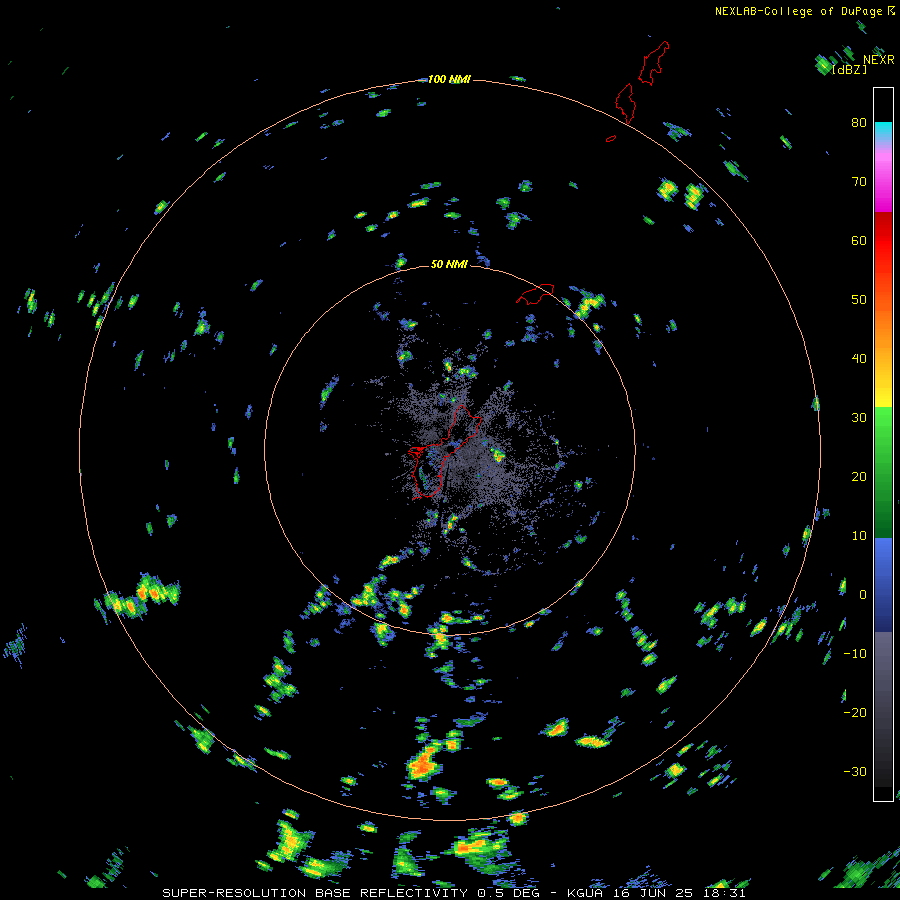
Task: Click the 50 NMI range ring label
Action: (449, 264)
